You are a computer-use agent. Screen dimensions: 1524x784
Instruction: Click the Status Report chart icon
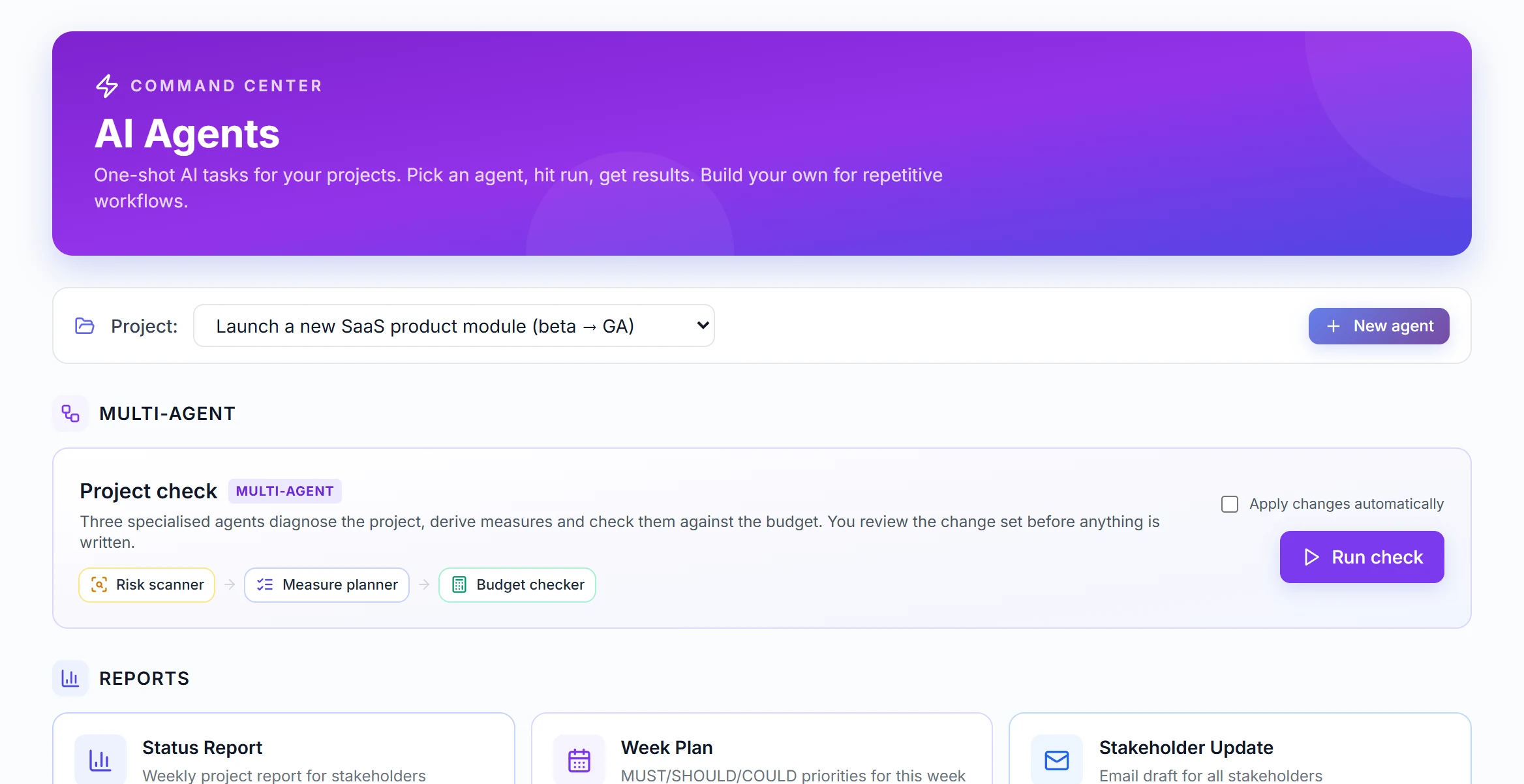click(x=100, y=760)
